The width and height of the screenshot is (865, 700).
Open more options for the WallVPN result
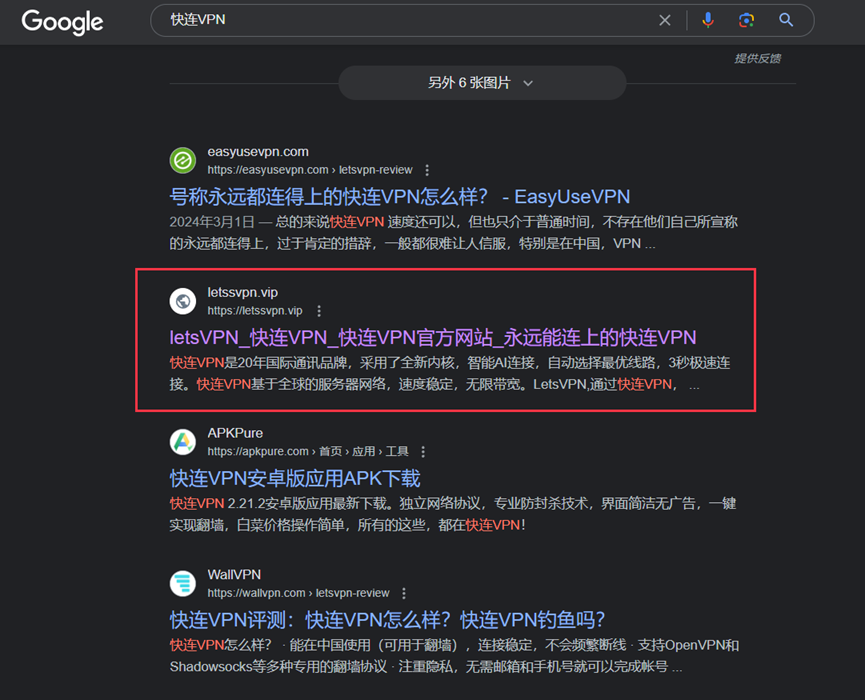(x=404, y=594)
